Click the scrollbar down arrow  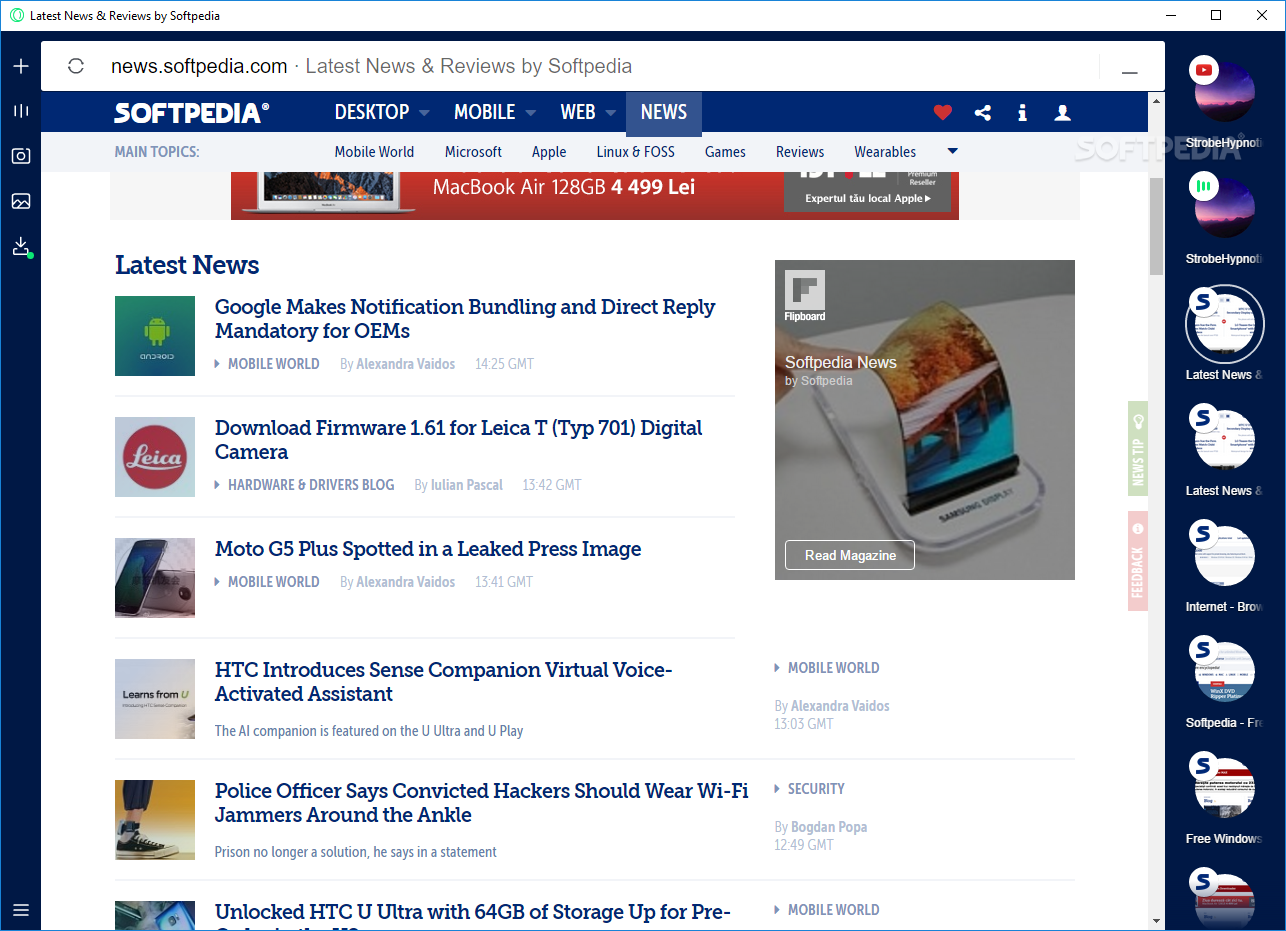click(1156, 921)
